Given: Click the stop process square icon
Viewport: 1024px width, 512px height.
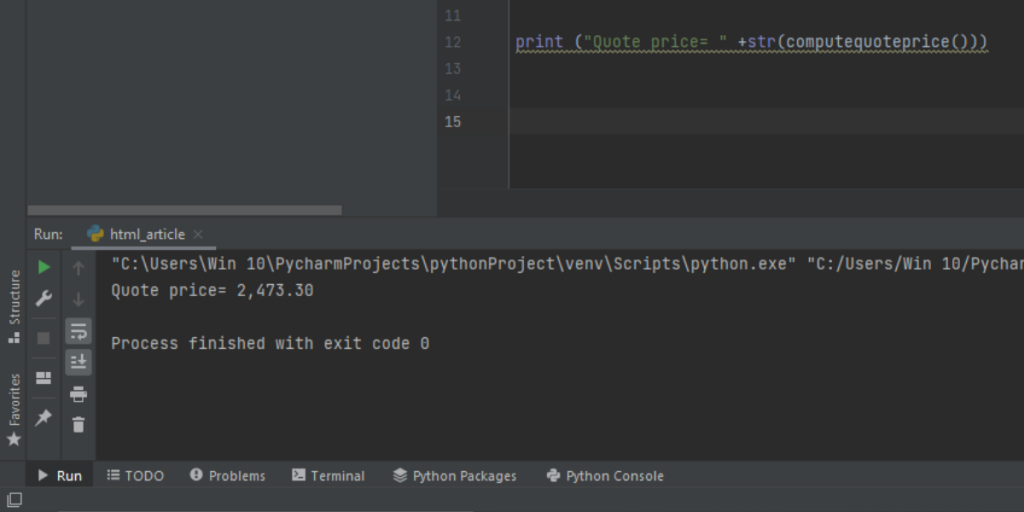Looking at the screenshot, I should coord(43,338).
